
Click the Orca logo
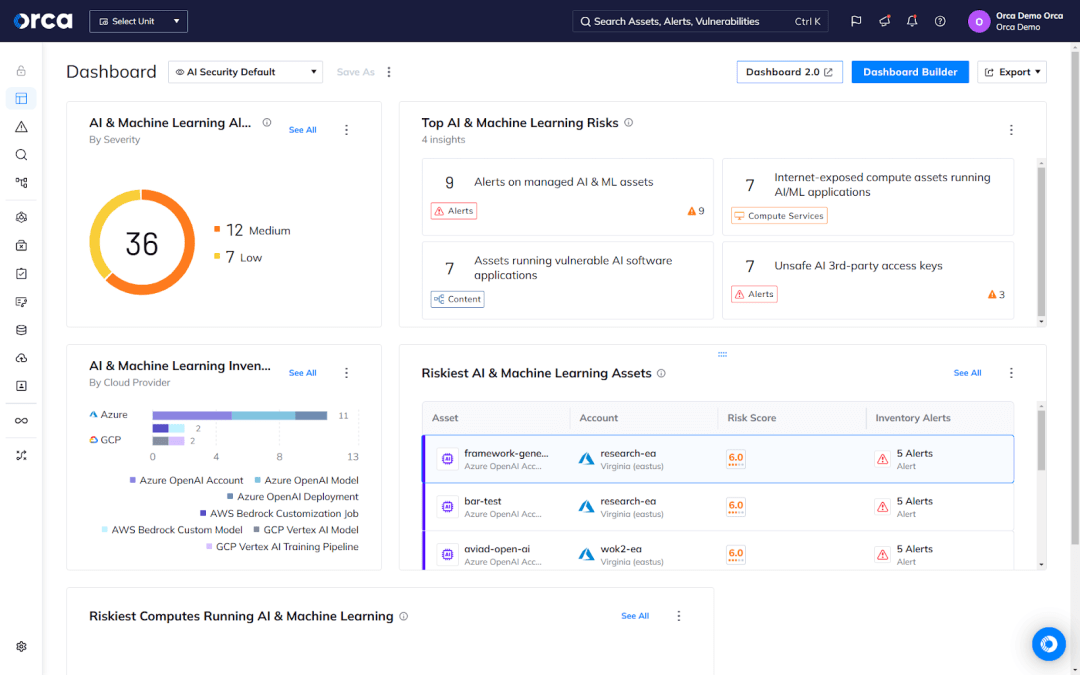[x=43, y=21]
